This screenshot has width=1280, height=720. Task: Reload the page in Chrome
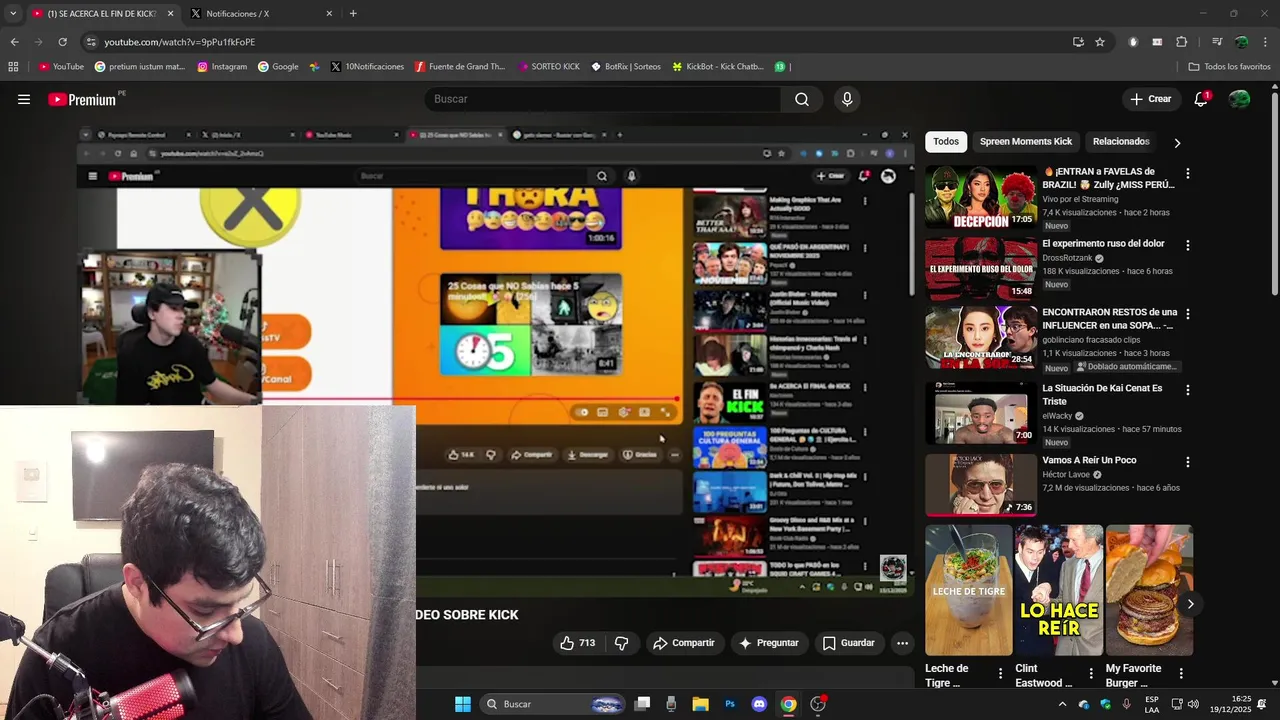(x=62, y=42)
